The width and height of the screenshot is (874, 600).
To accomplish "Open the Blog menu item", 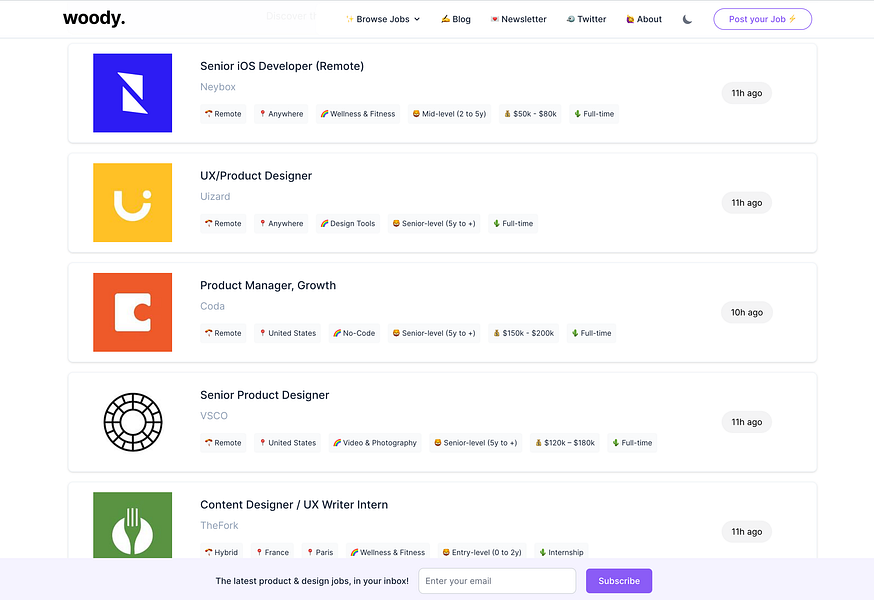I will 456,19.
